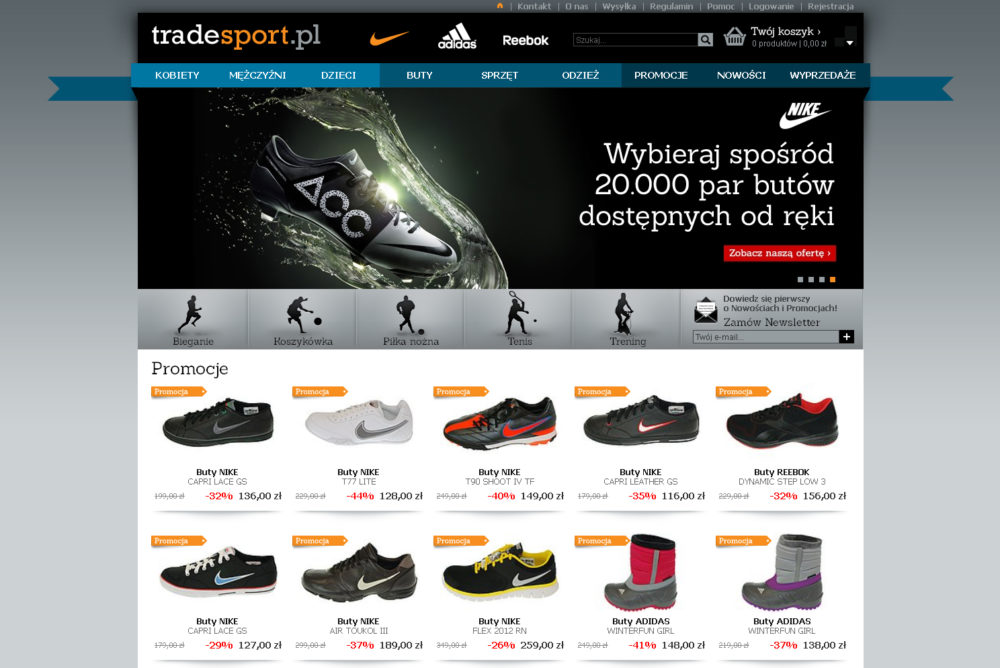Image resolution: width=1000 pixels, height=668 pixels.
Task: Open the WYPRZEDAŻE menu item
Action: click(x=823, y=75)
